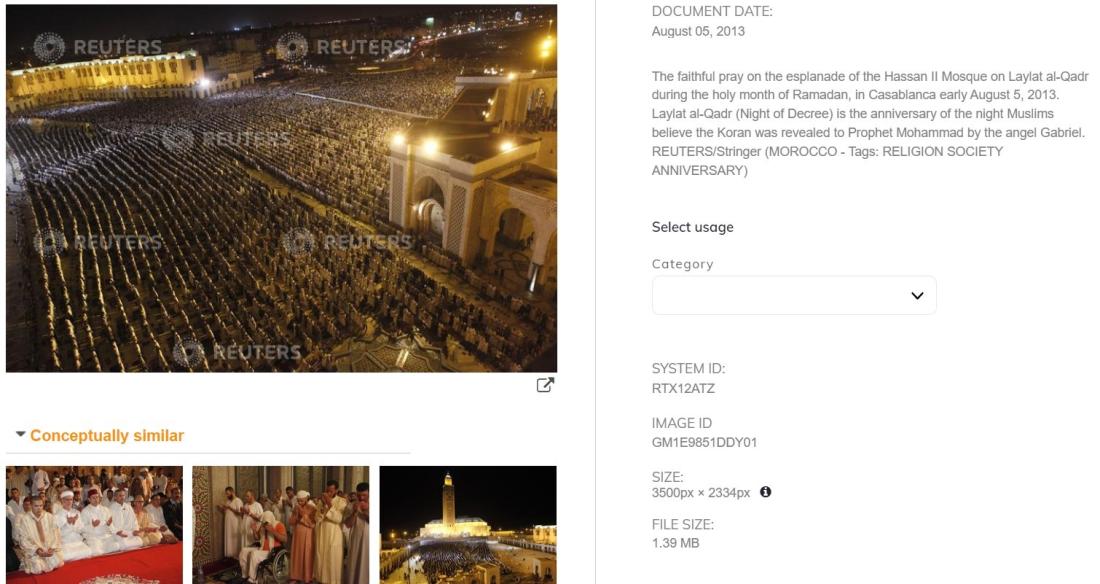1100x584 pixels.
Task: Collapse the Conceptually similar triangle
Action: tap(20, 434)
